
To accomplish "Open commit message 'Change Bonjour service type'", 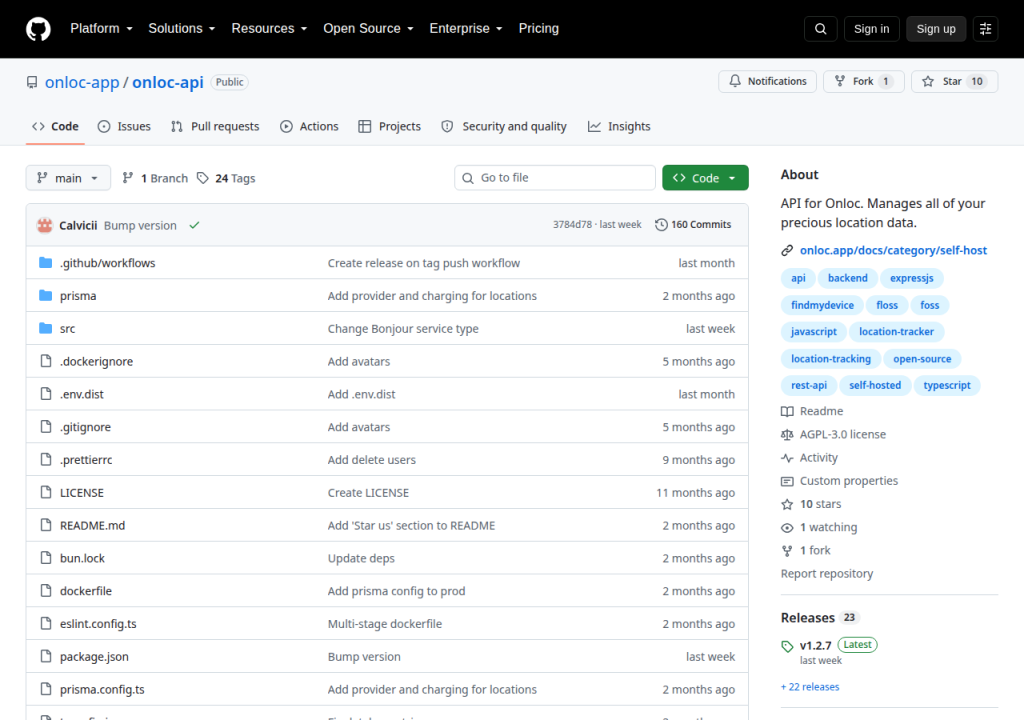I will point(403,329).
